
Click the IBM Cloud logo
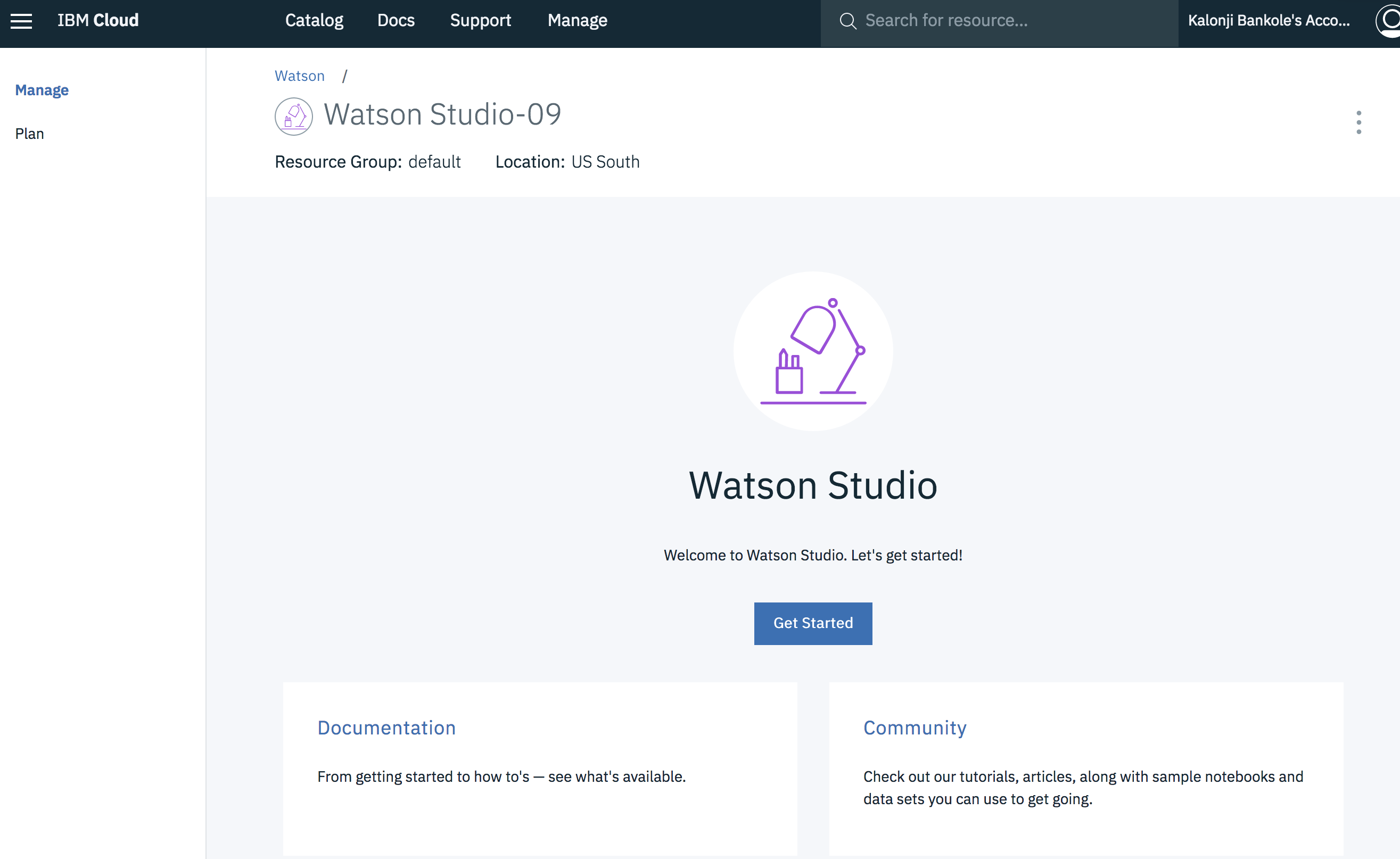[x=98, y=20]
